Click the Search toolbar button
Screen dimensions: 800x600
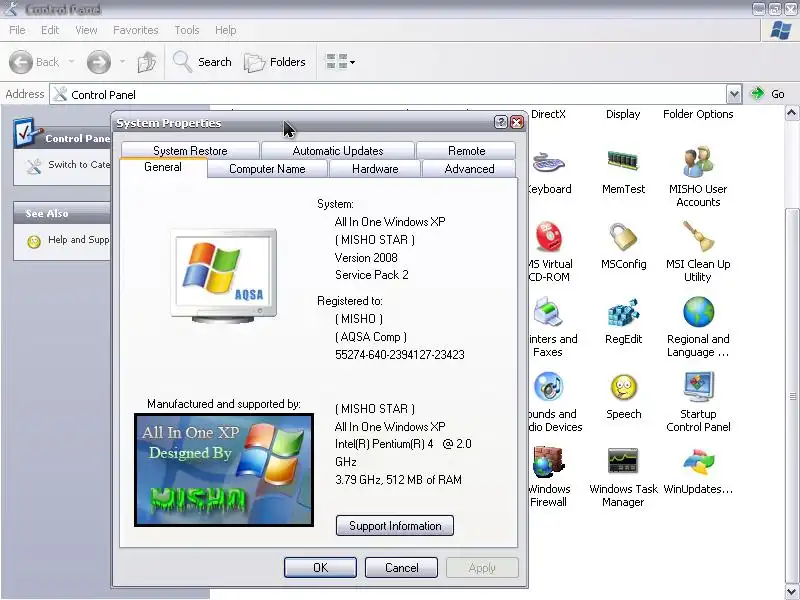click(x=202, y=62)
